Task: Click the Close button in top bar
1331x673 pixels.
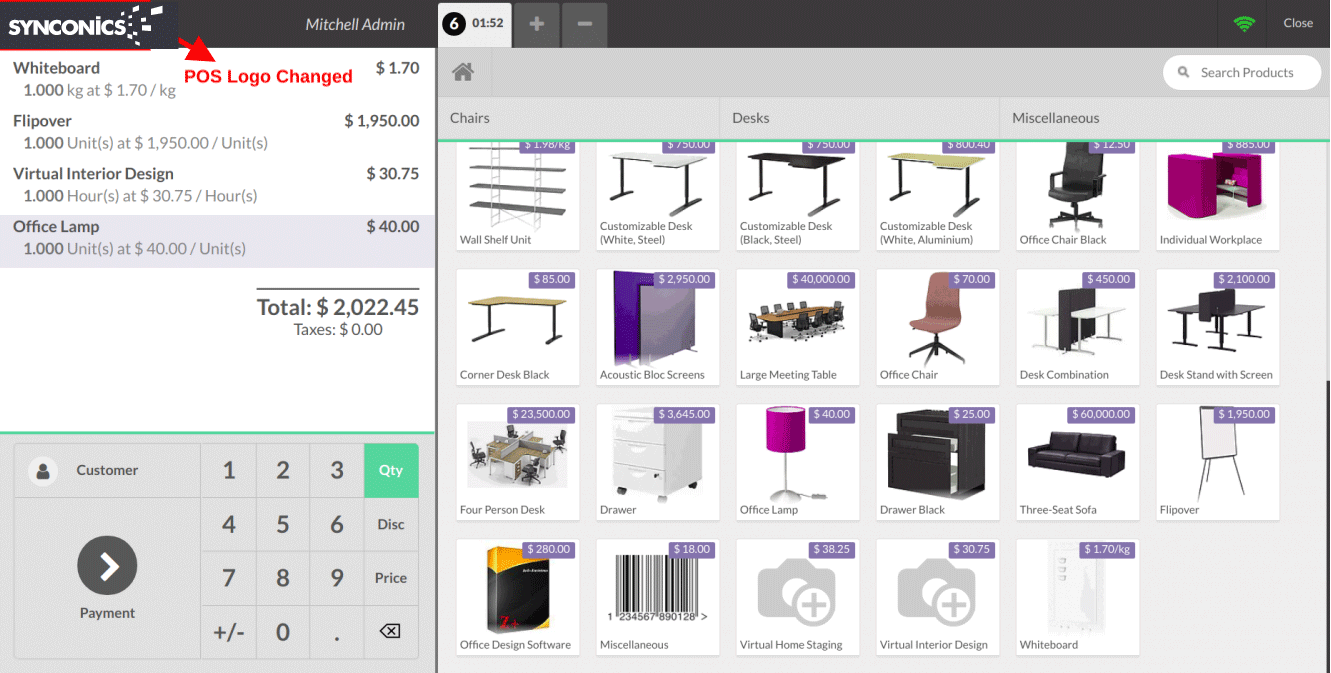Action: (x=1298, y=23)
